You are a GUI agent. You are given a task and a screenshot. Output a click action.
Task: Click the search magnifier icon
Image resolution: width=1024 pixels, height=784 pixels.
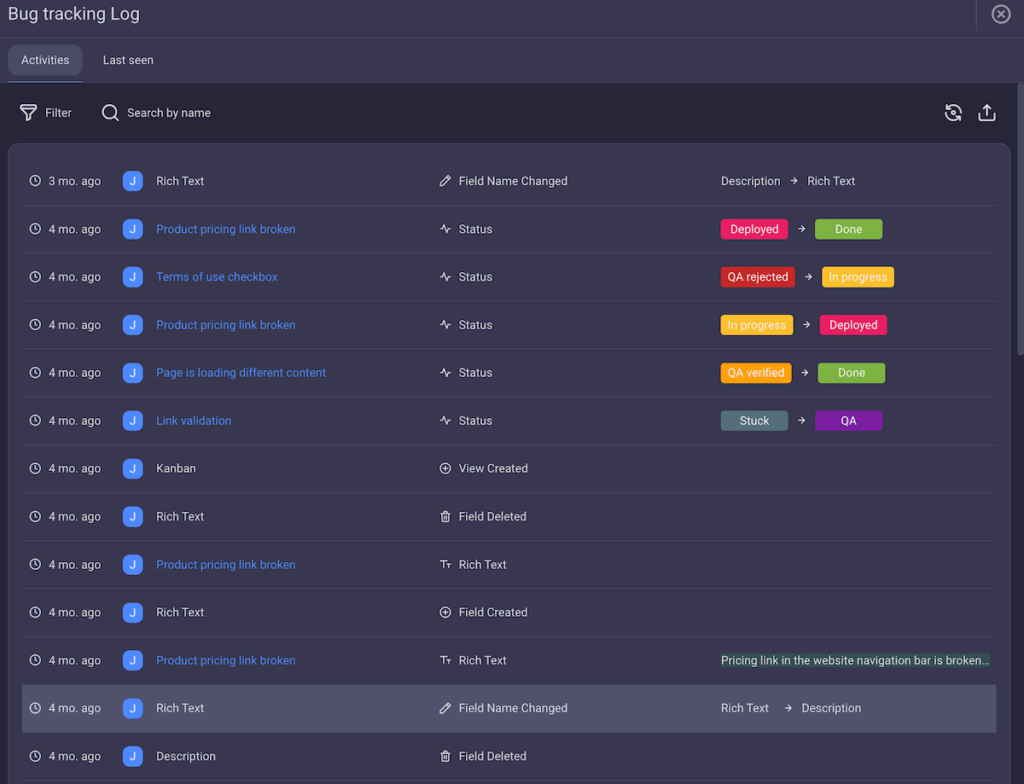(109, 112)
